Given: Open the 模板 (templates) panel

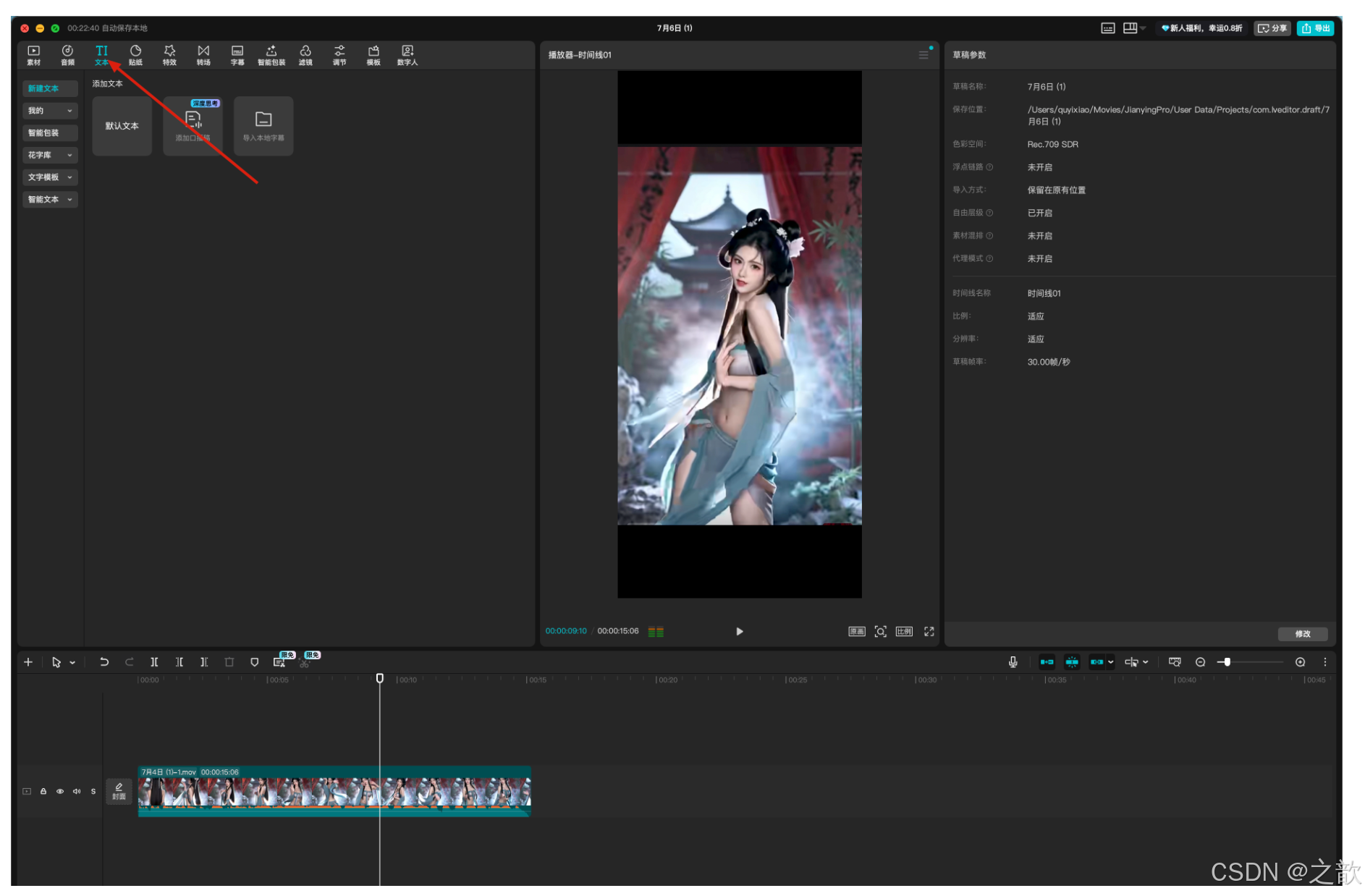Looking at the screenshot, I should (373, 55).
